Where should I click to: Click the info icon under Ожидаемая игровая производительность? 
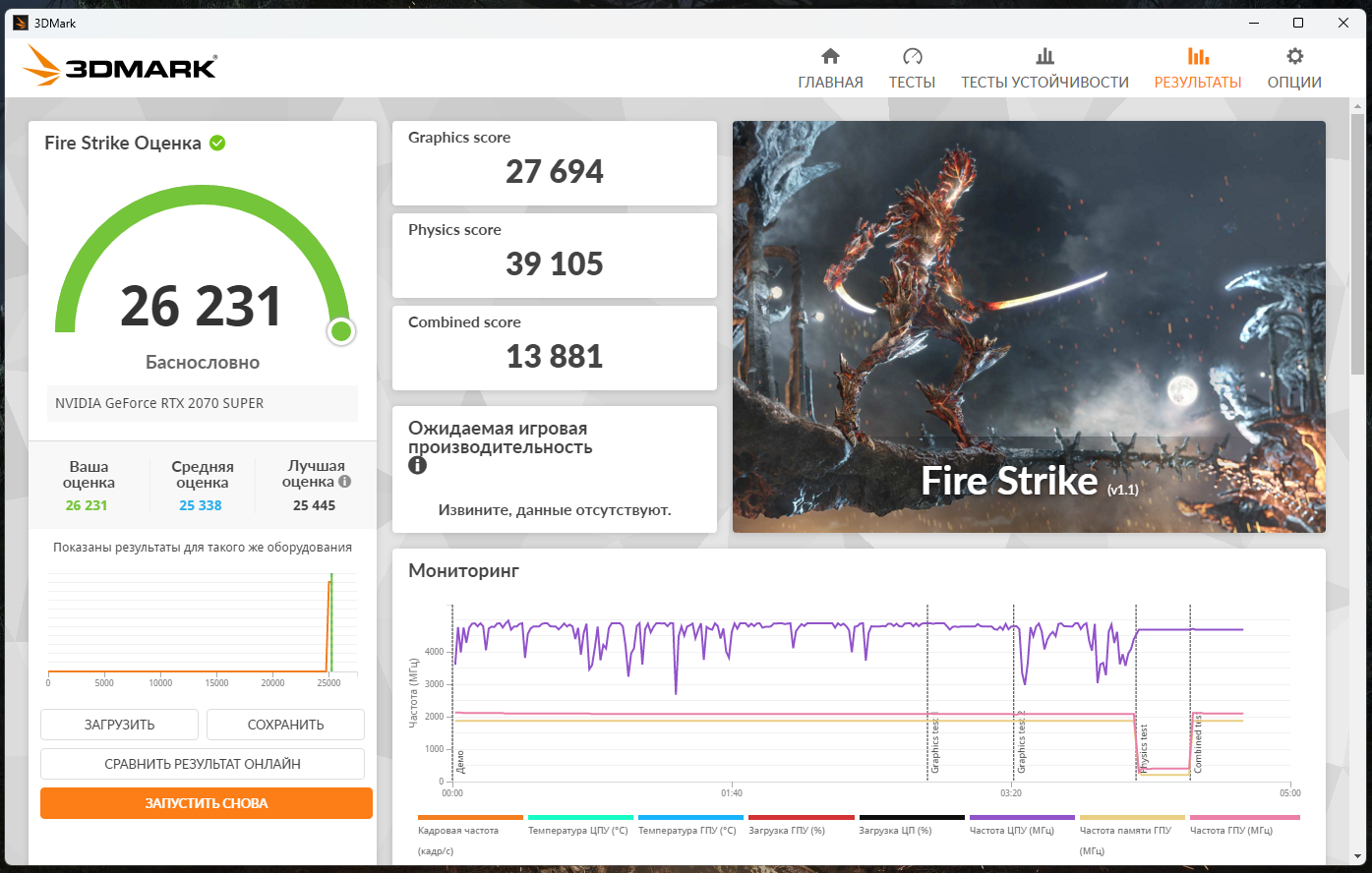pyautogui.click(x=417, y=465)
